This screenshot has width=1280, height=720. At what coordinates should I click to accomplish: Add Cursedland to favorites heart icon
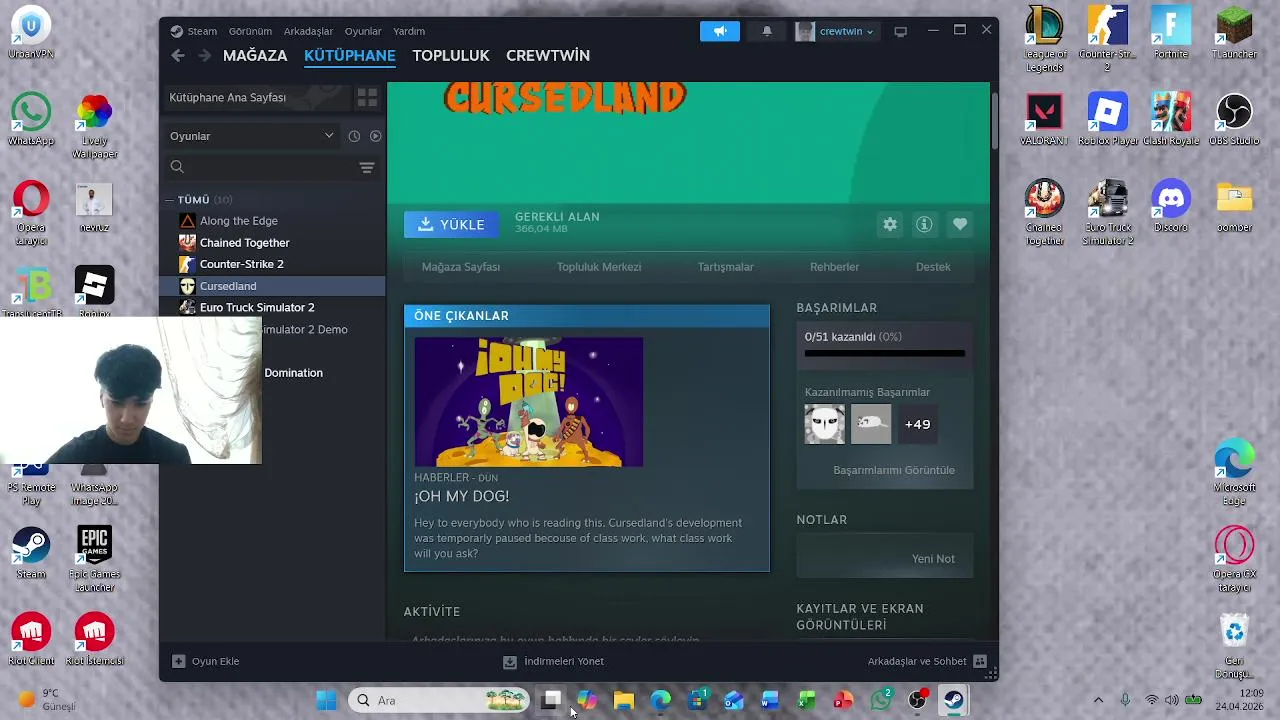(960, 224)
